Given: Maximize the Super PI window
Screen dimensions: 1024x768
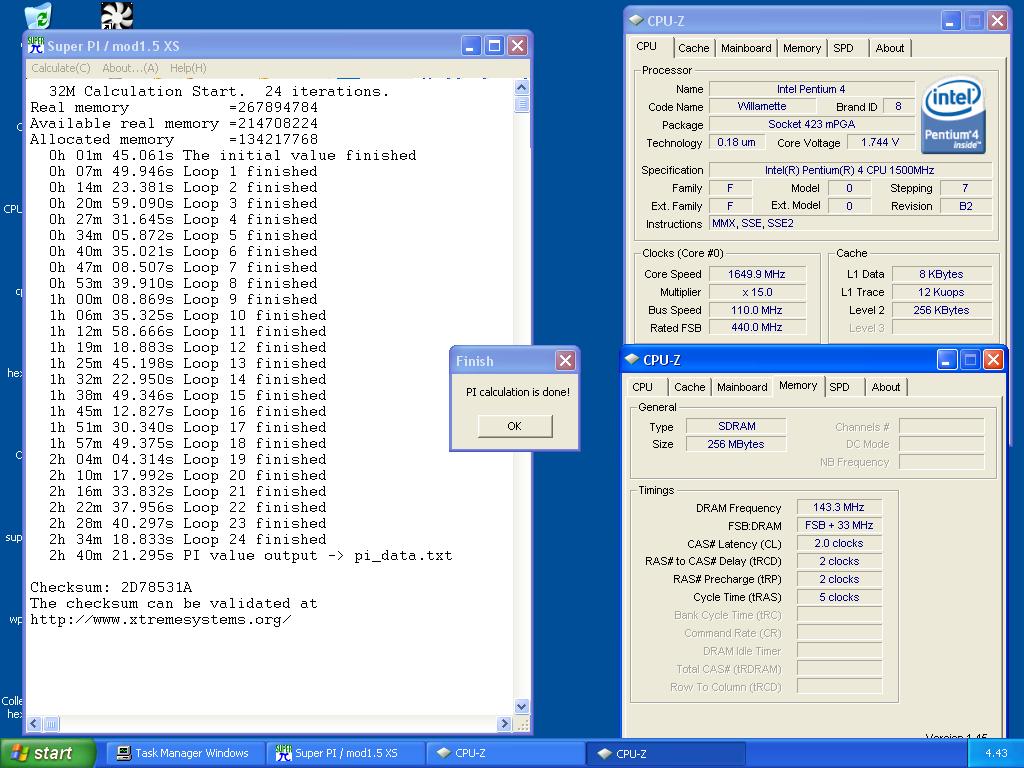Looking at the screenshot, I should point(494,45).
